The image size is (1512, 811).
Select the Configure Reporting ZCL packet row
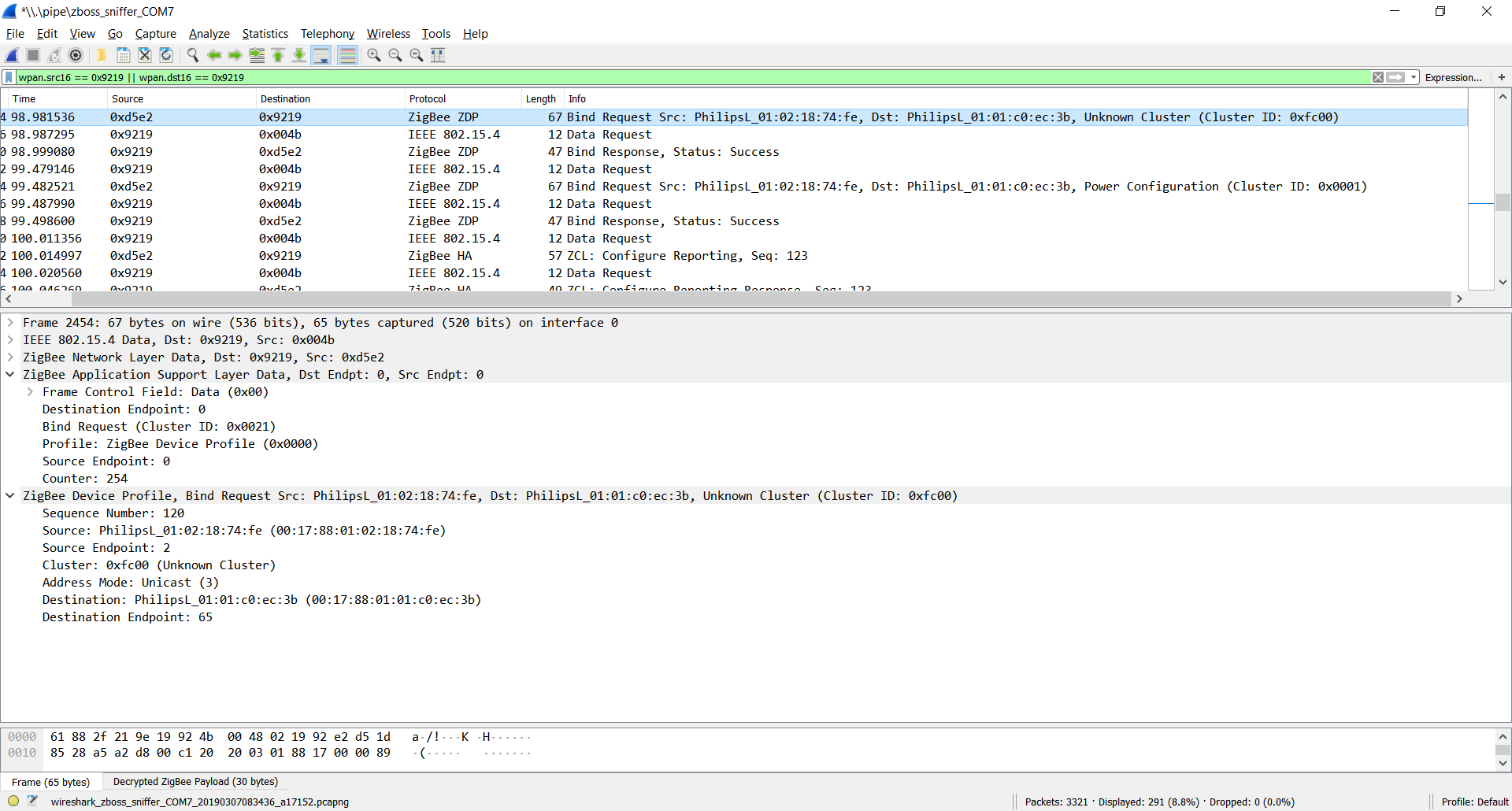734,256
